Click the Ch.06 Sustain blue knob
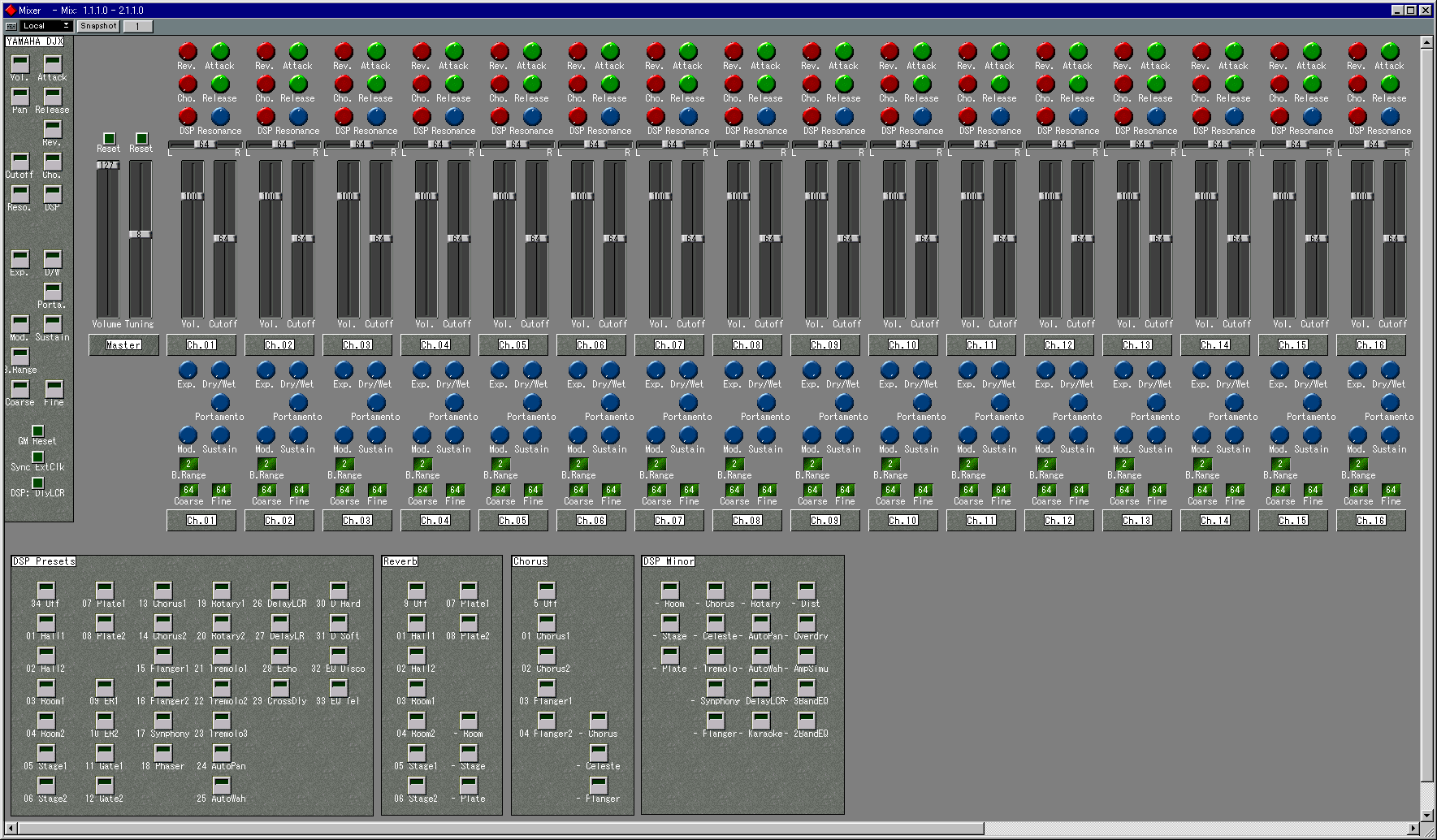Viewport: 1437px width, 840px height. click(x=610, y=435)
